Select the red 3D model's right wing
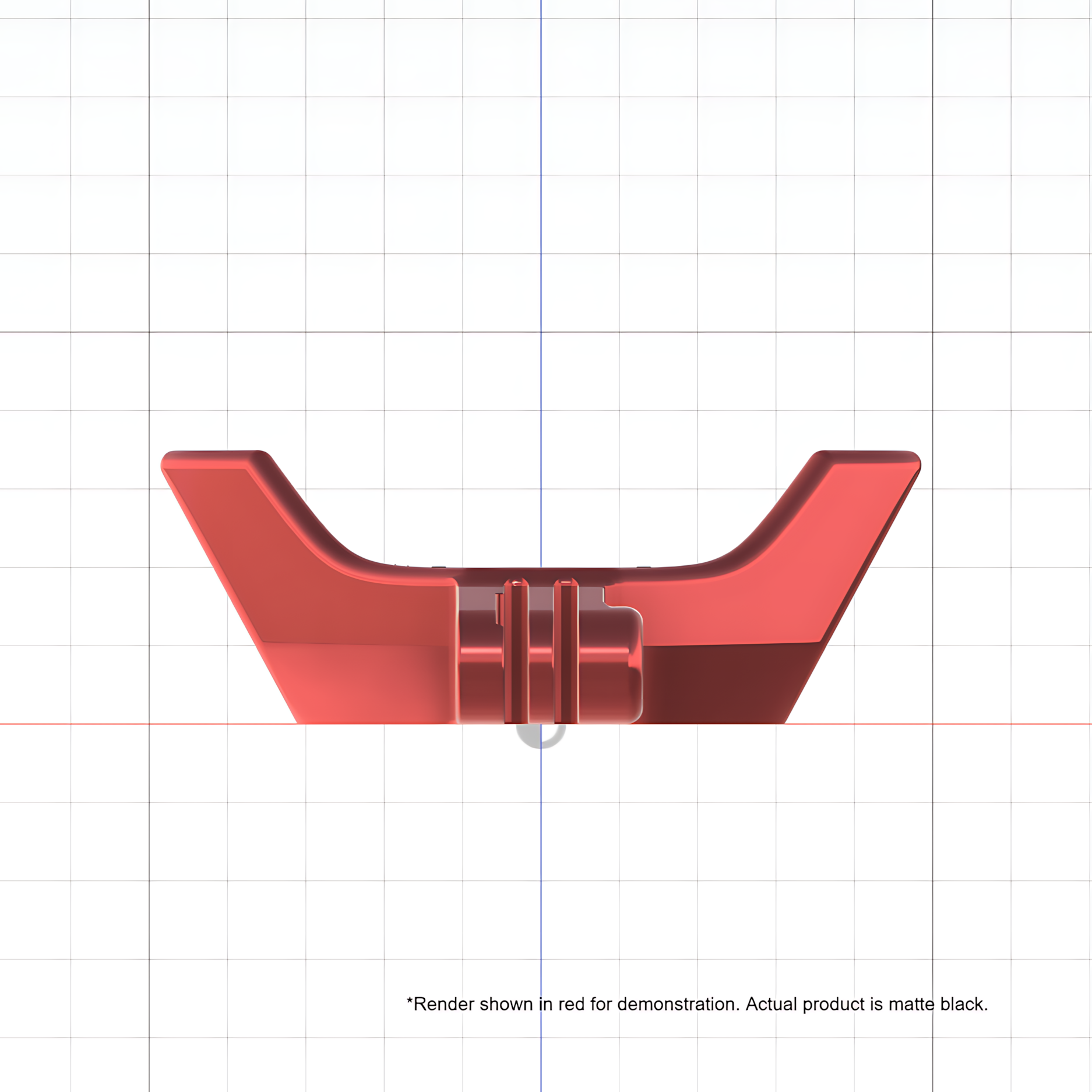The height and width of the screenshot is (1092, 1092). [x=775, y=589]
